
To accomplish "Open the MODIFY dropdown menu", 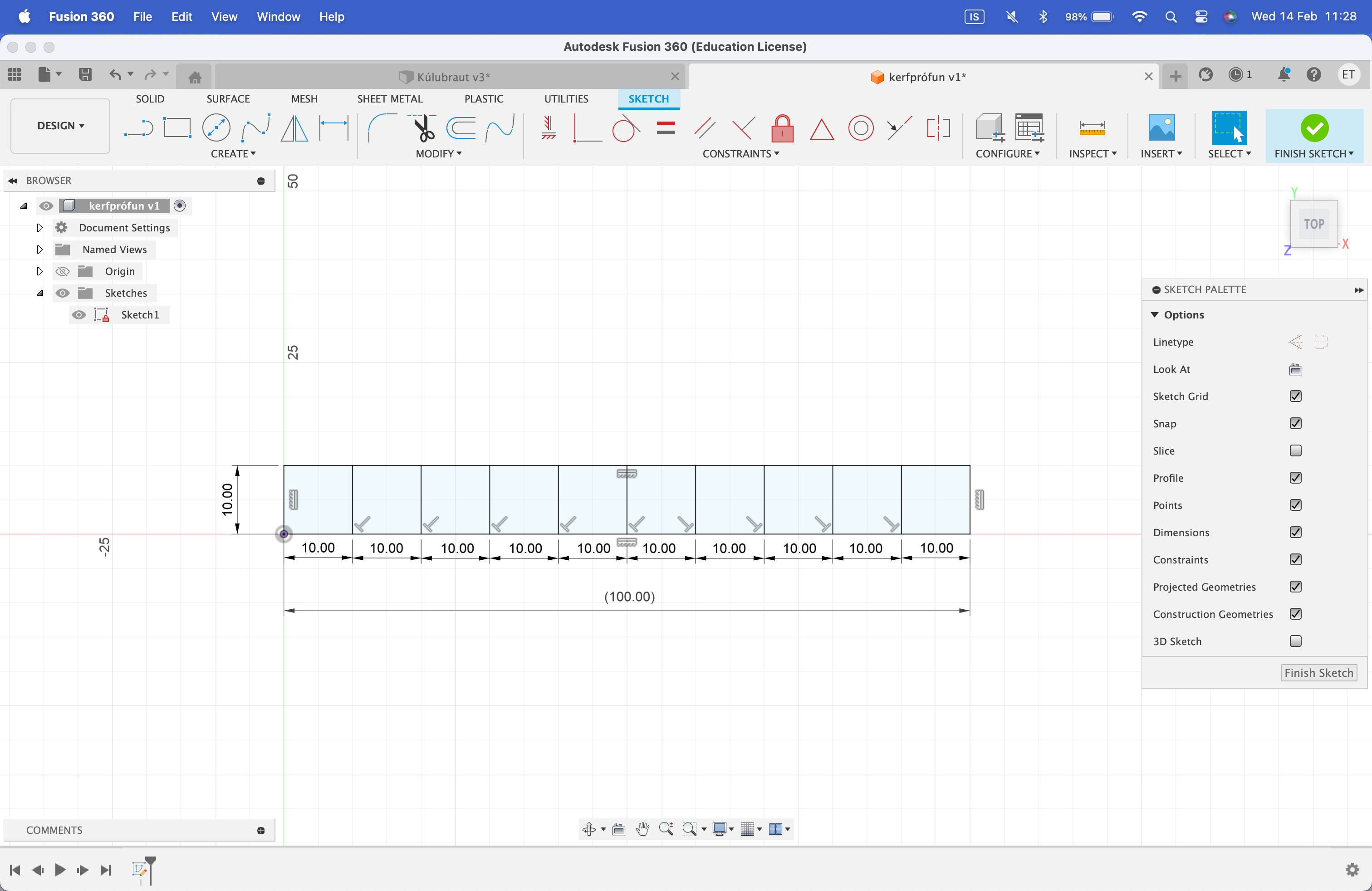I will [x=439, y=154].
